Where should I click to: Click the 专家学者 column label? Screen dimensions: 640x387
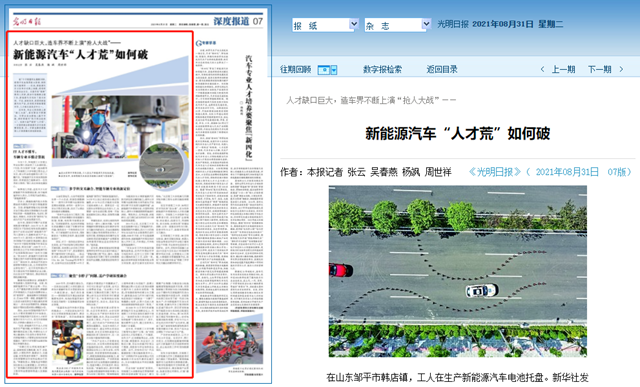pyautogui.click(x=206, y=43)
